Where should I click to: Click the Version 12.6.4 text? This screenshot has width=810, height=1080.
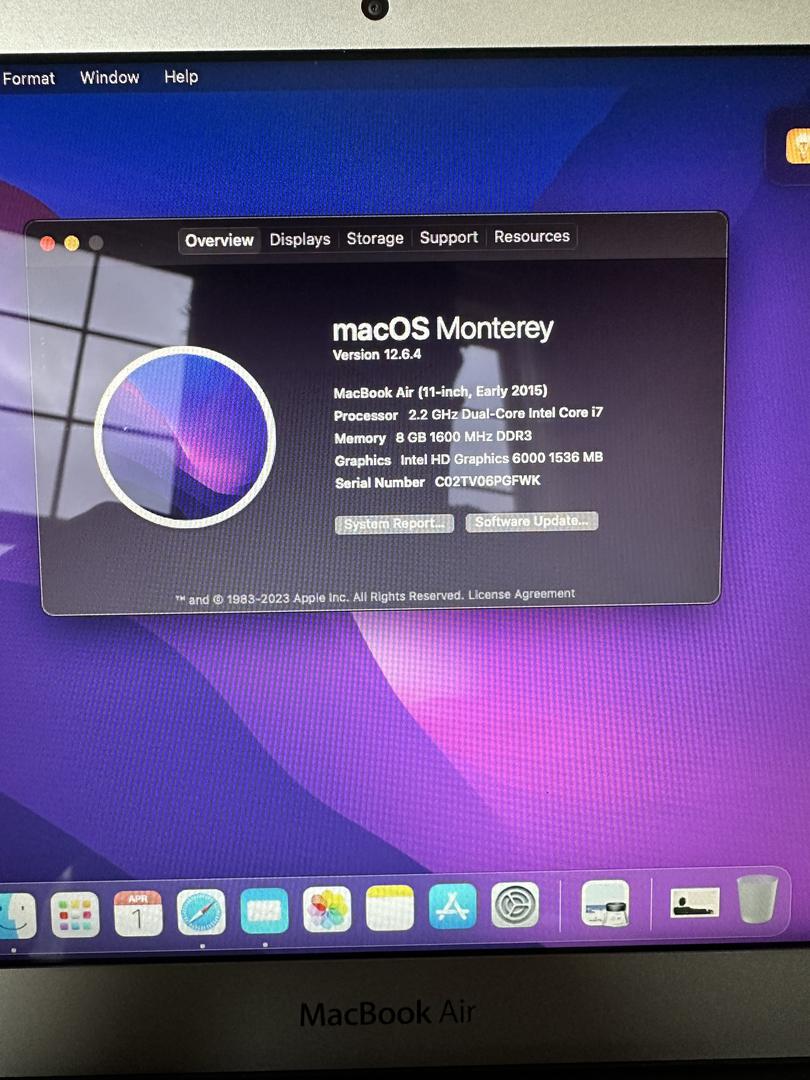(377, 355)
